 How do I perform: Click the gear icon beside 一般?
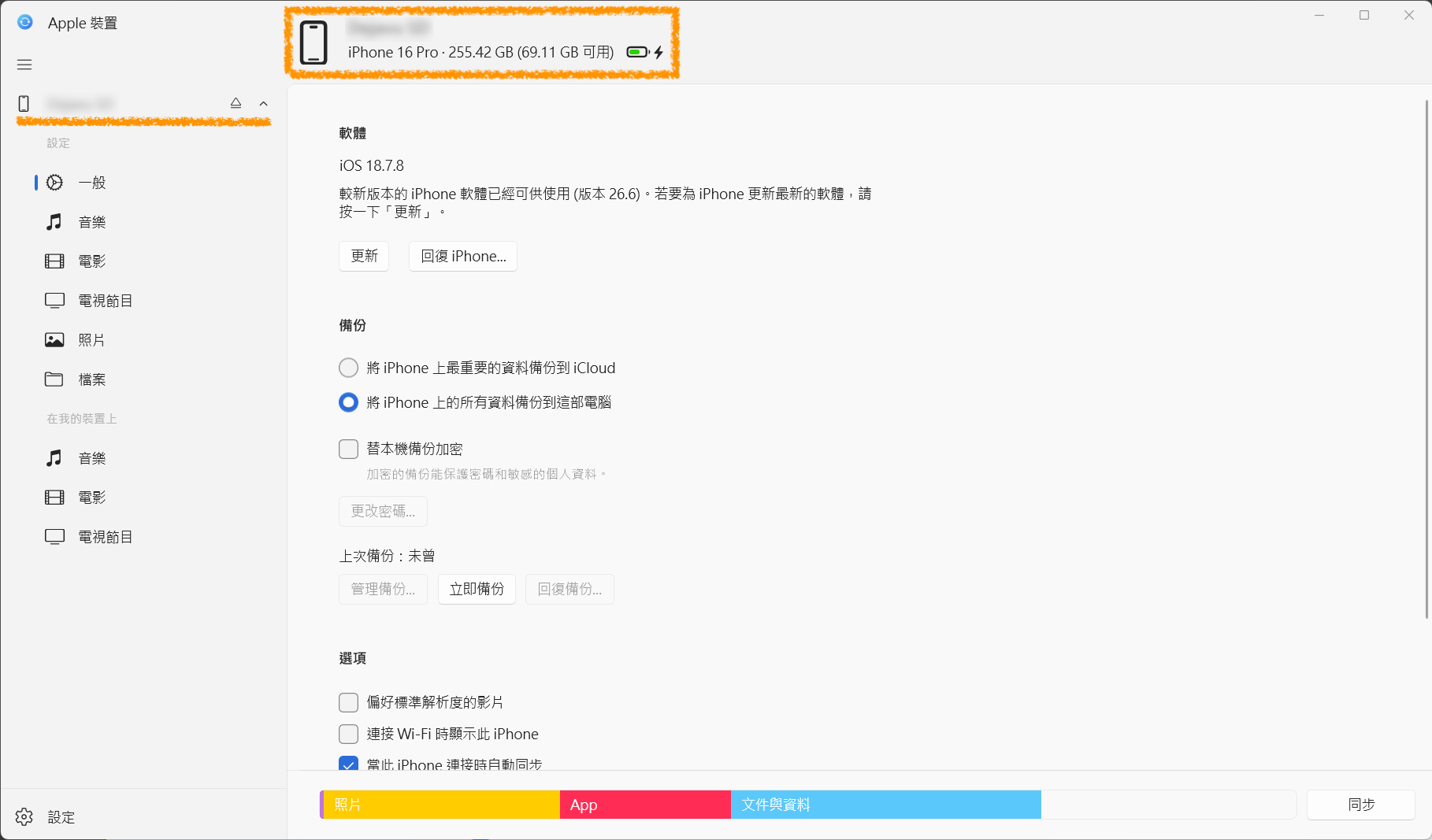click(x=54, y=183)
